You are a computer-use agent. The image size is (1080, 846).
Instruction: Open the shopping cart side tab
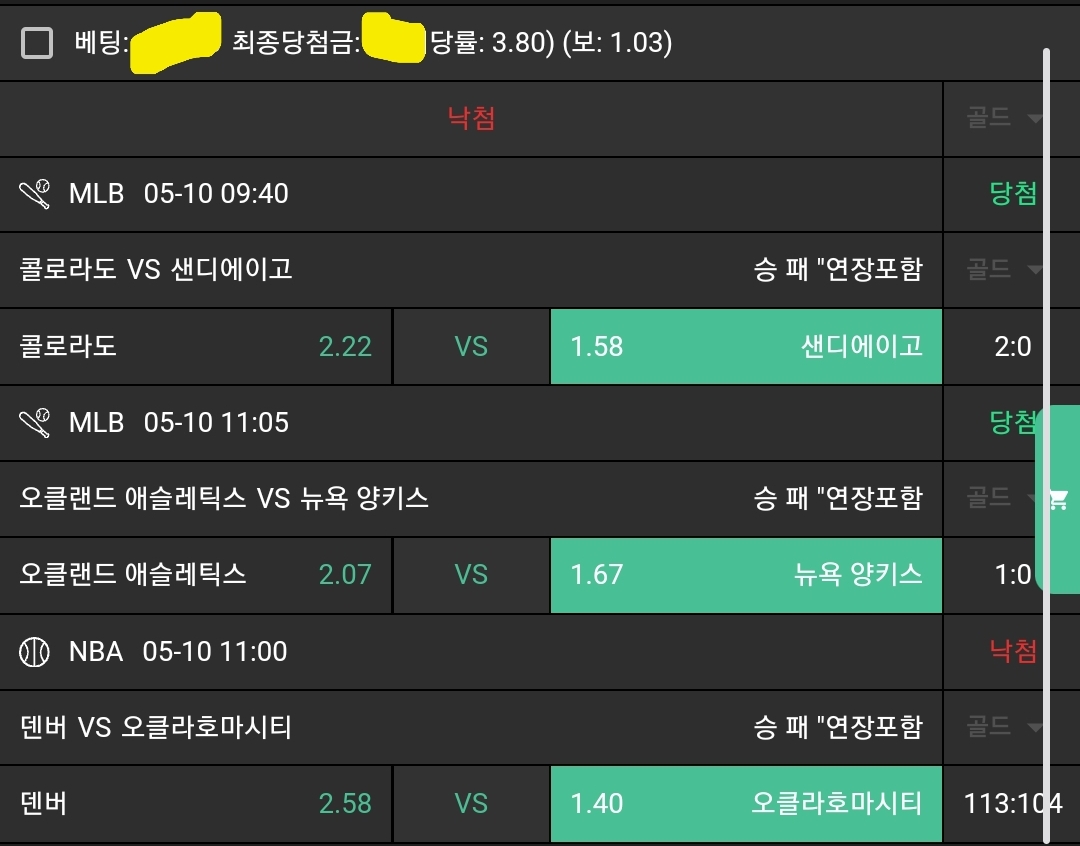click(x=1058, y=499)
